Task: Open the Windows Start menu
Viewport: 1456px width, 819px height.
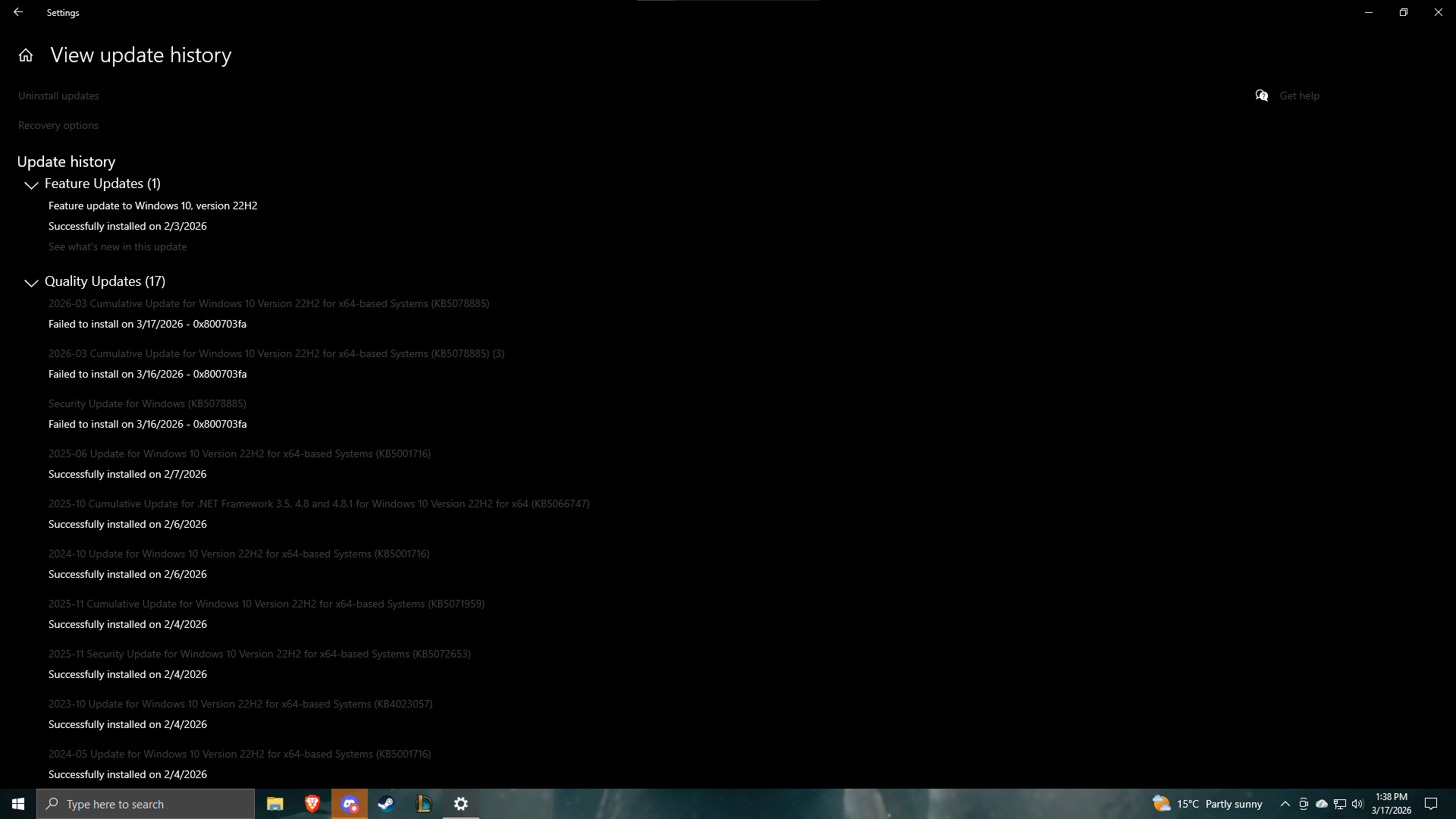Action: (18, 804)
